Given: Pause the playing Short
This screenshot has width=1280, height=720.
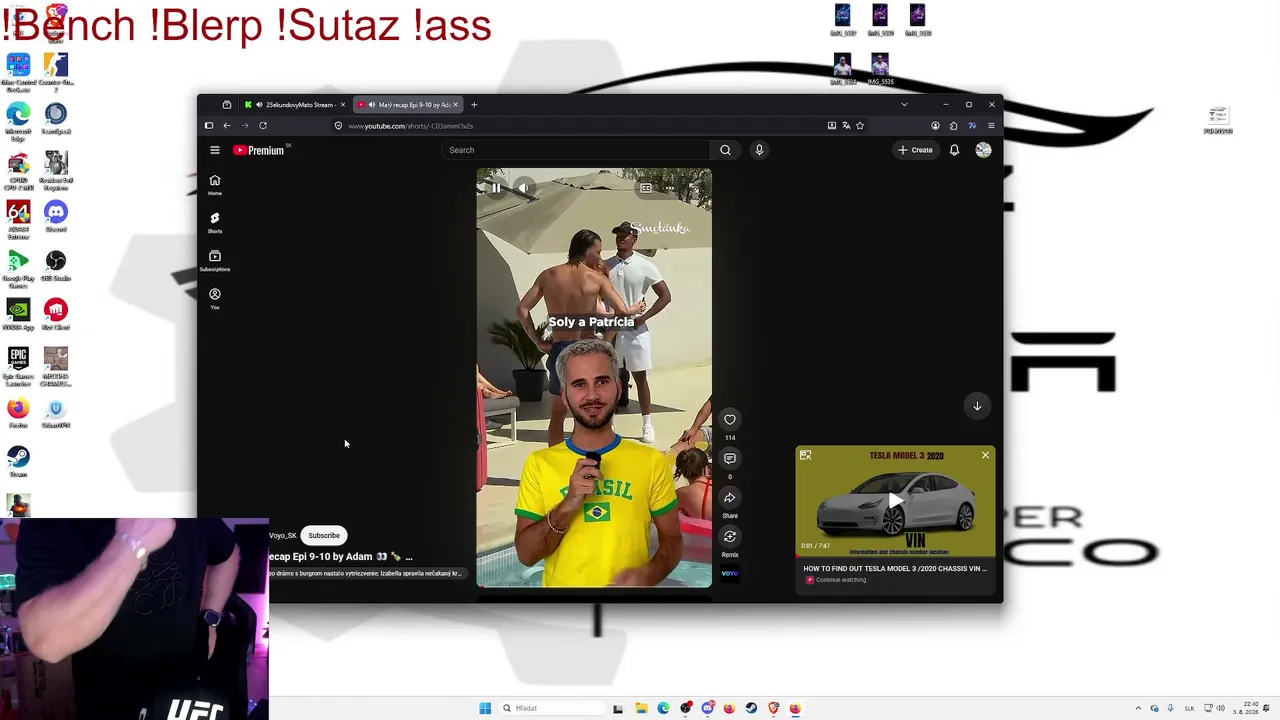Looking at the screenshot, I should [496, 188].
